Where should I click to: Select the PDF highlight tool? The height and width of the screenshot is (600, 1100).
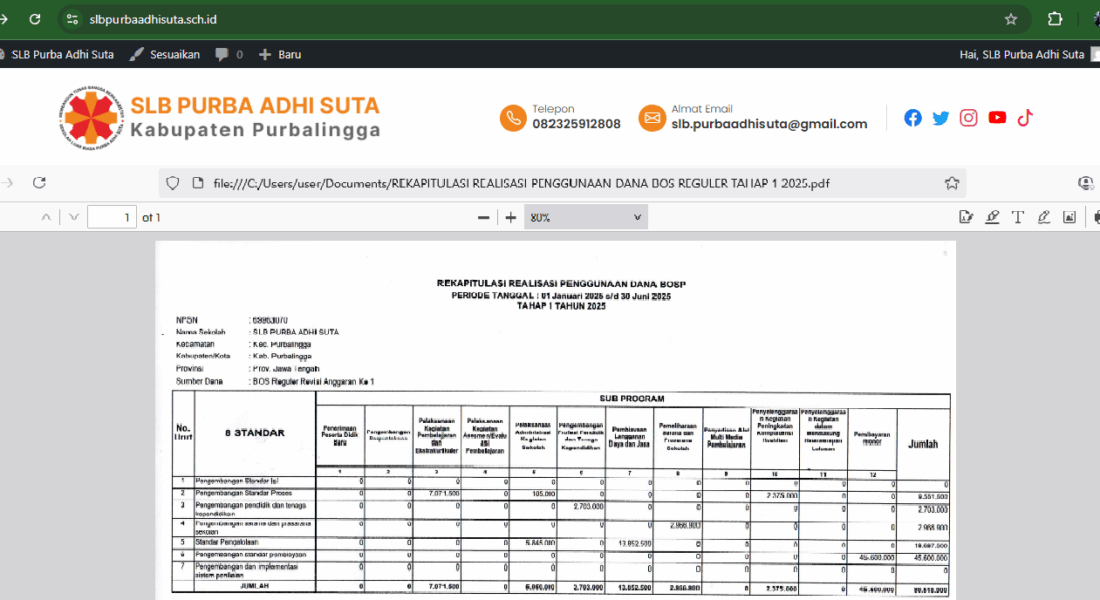click(992, 218)
